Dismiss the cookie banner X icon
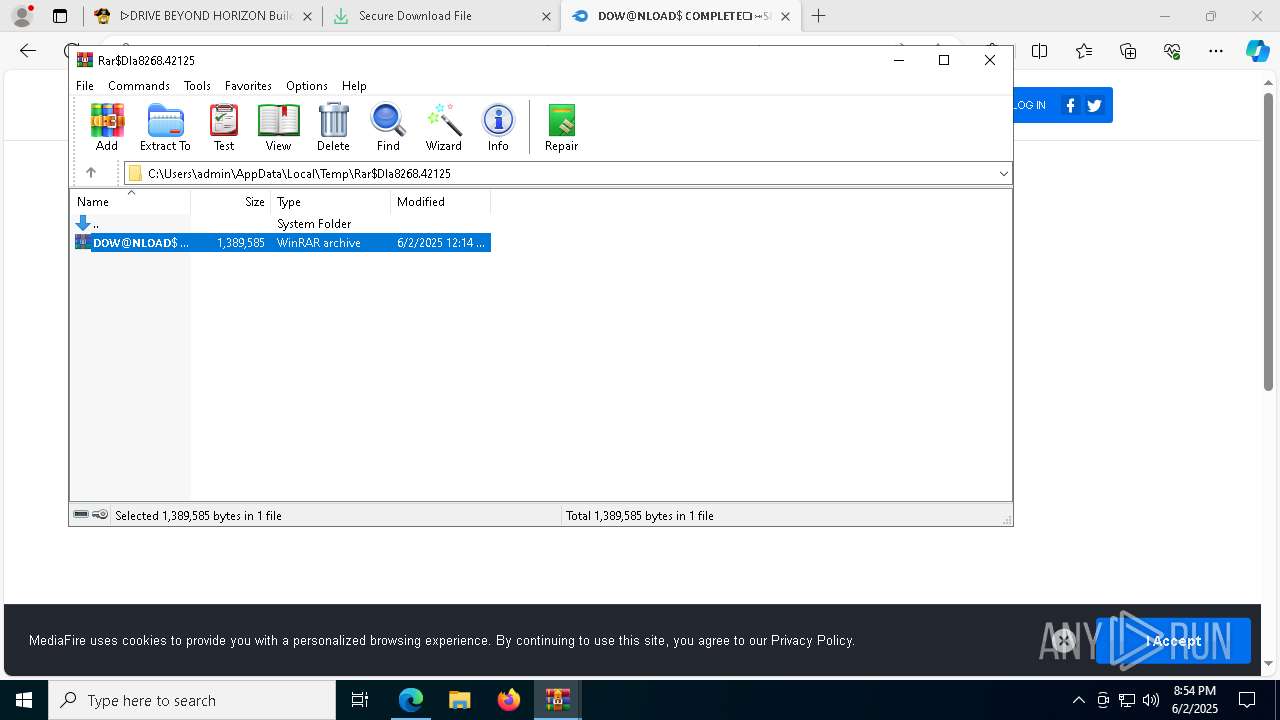 1064,641
